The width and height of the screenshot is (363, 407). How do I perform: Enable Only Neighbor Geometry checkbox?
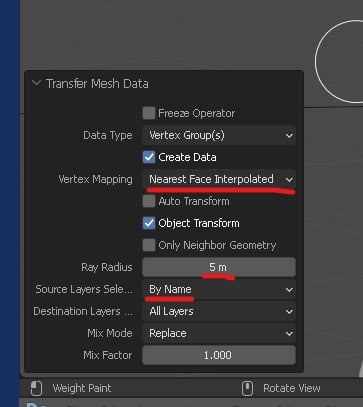(149, 245)
